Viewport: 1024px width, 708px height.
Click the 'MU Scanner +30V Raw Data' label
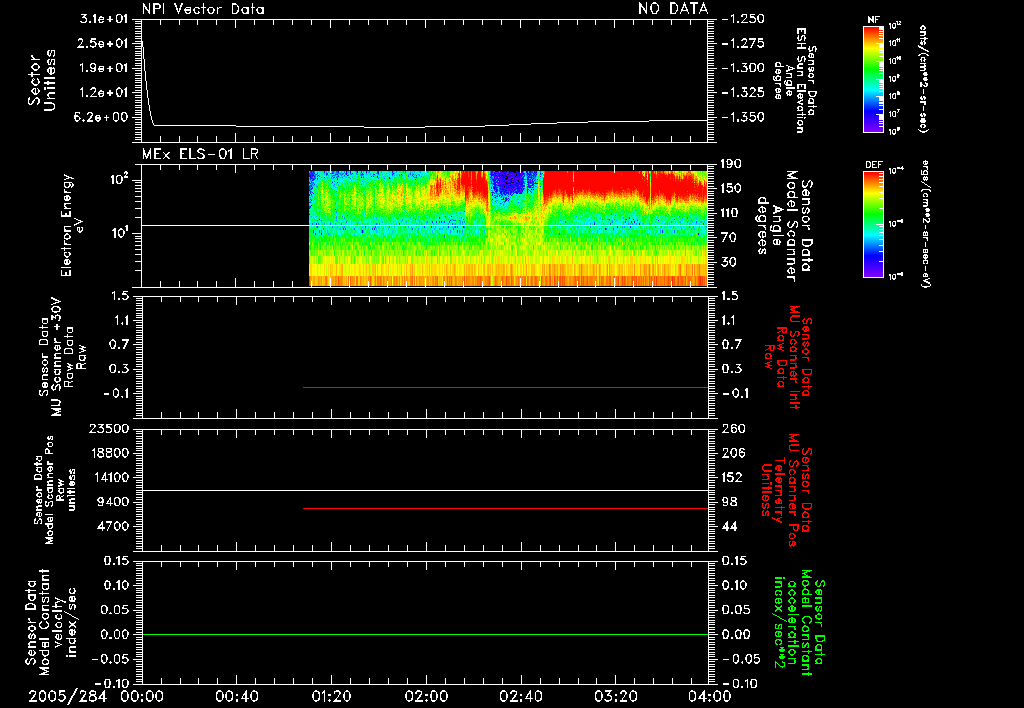(62, 357)
